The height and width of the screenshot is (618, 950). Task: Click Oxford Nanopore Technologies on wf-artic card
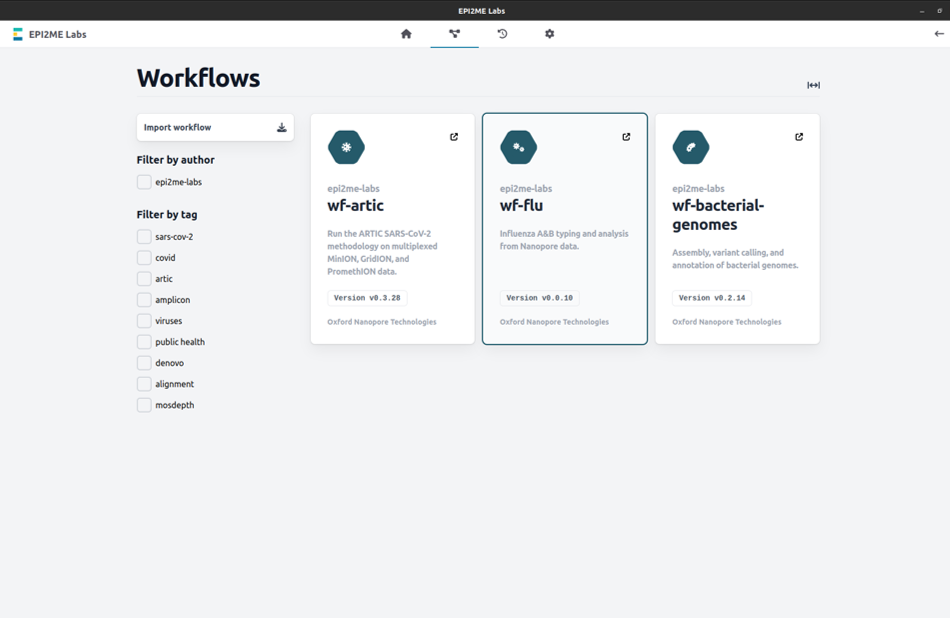click(x=382, y=322)
